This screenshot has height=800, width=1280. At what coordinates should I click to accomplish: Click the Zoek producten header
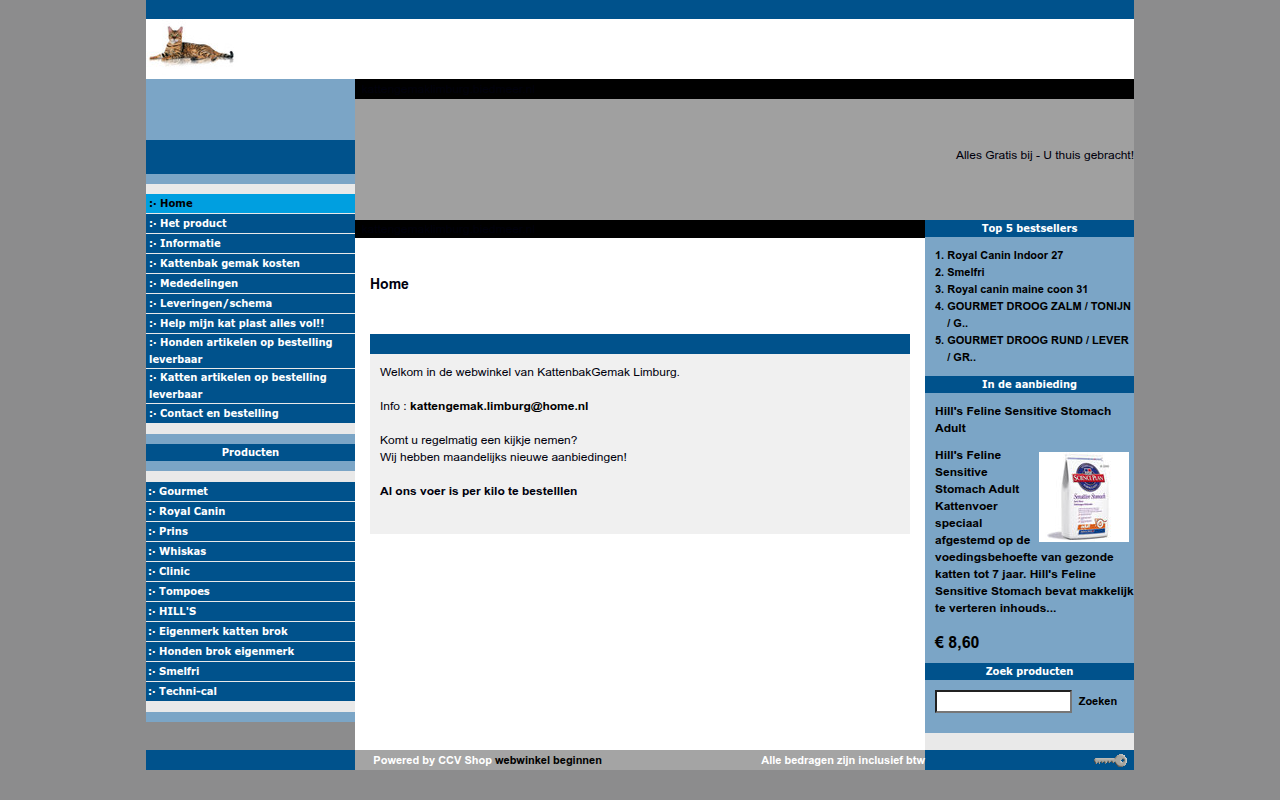pyautogui.click(x=1030, y=672)
